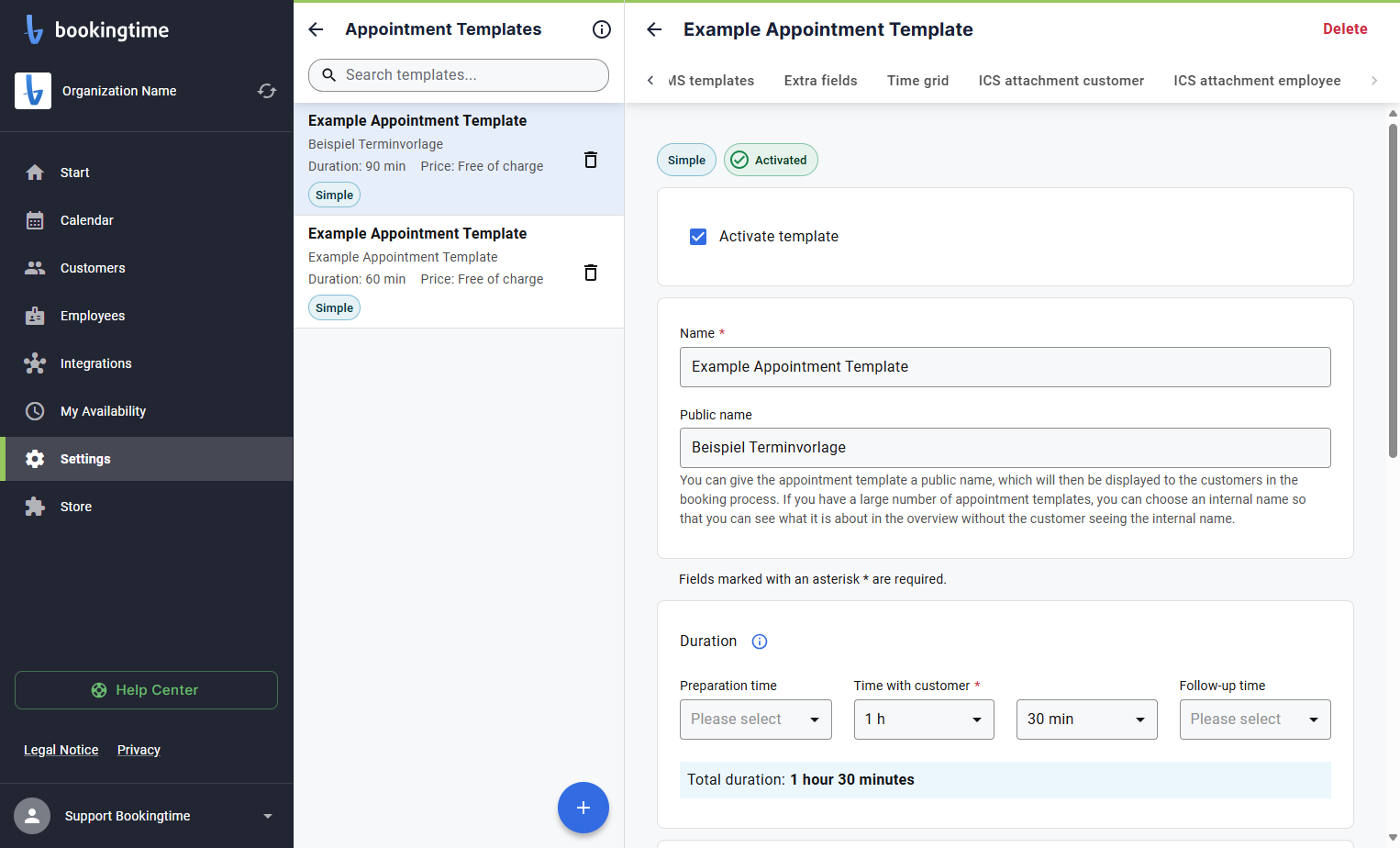Open the Help Center

(x=146, y=690)
